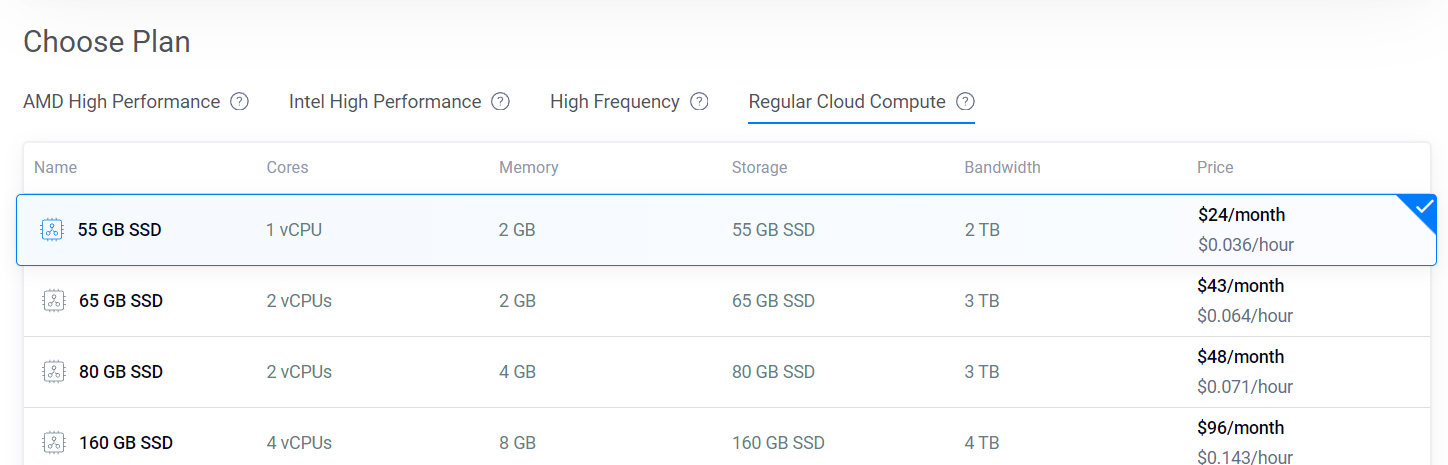The height and width of the screenshot is (465, 1448).
Task: Click chip icon of 80 GB SSD plan
Action: pyautogui.click(x=53, y=372)
